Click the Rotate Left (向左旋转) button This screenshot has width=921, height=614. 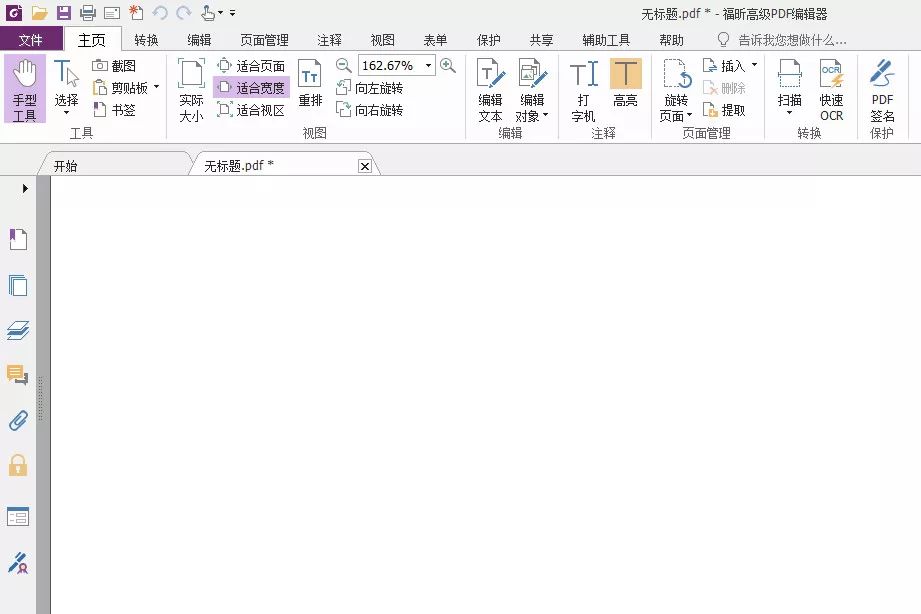pos(369,88)
